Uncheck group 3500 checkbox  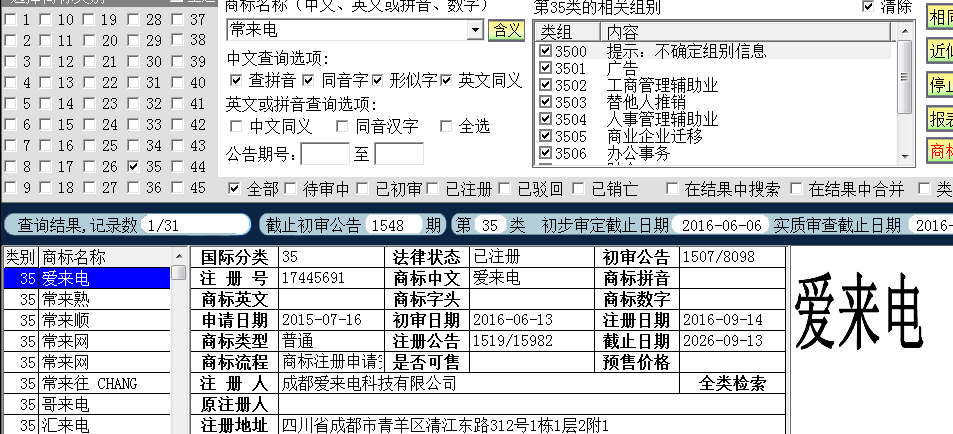point(546,50)
